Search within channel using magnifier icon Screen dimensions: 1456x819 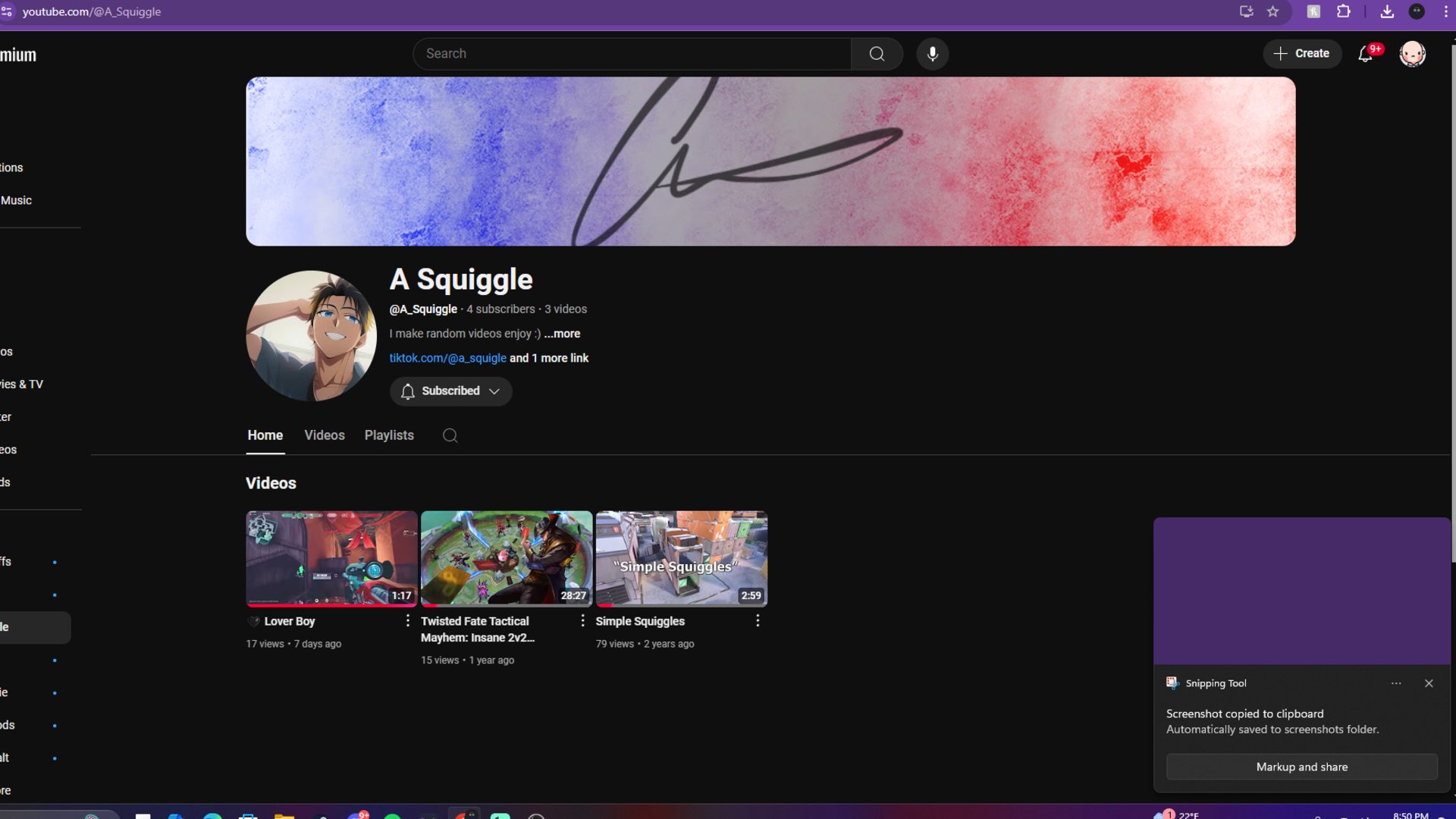coord(450,435)
